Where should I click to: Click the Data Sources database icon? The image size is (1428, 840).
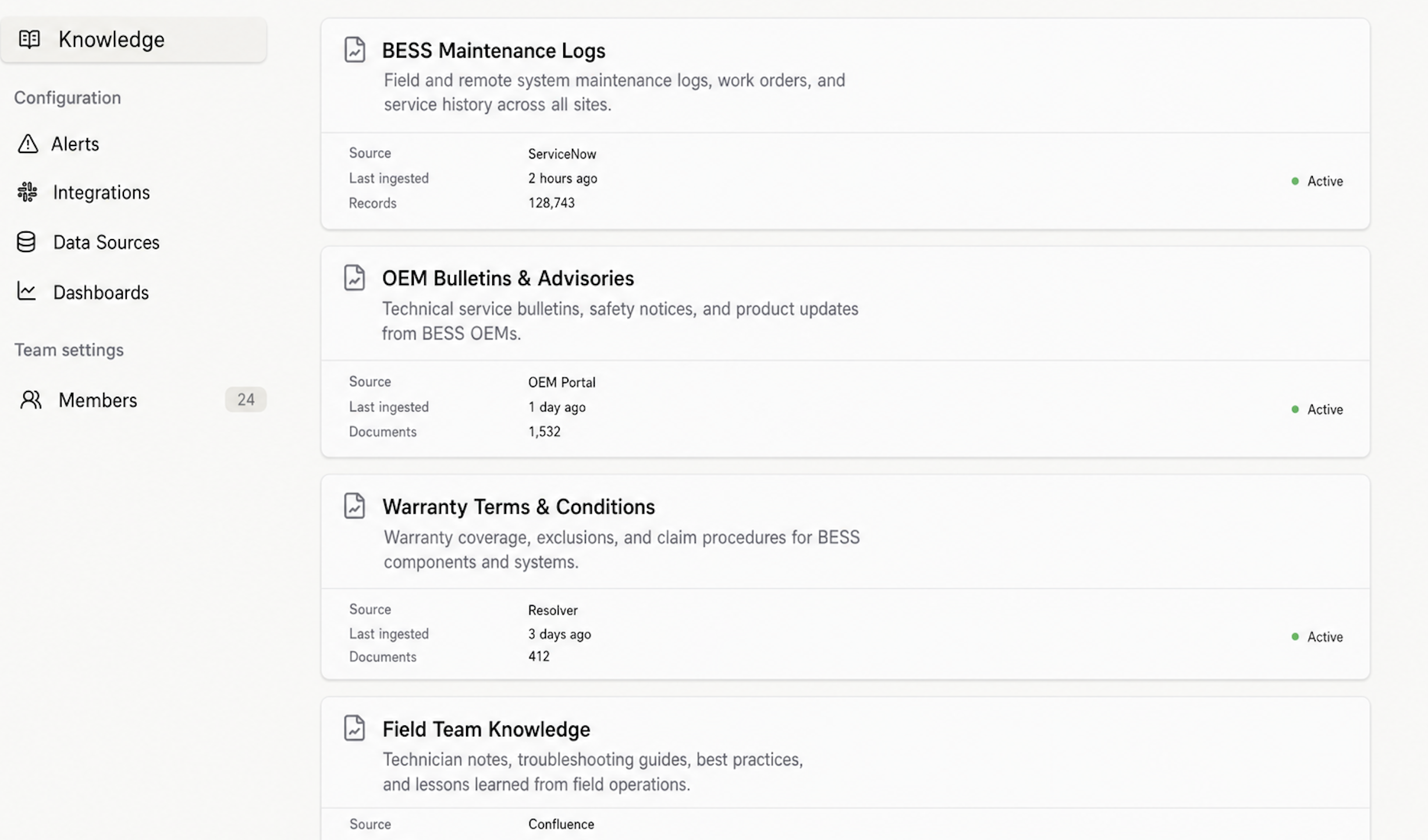point(26,242)
